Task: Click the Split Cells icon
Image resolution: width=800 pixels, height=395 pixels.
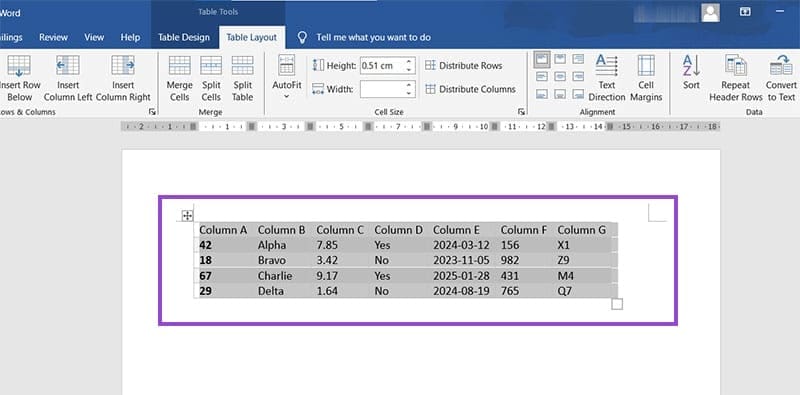Action: tap(211, 65)
